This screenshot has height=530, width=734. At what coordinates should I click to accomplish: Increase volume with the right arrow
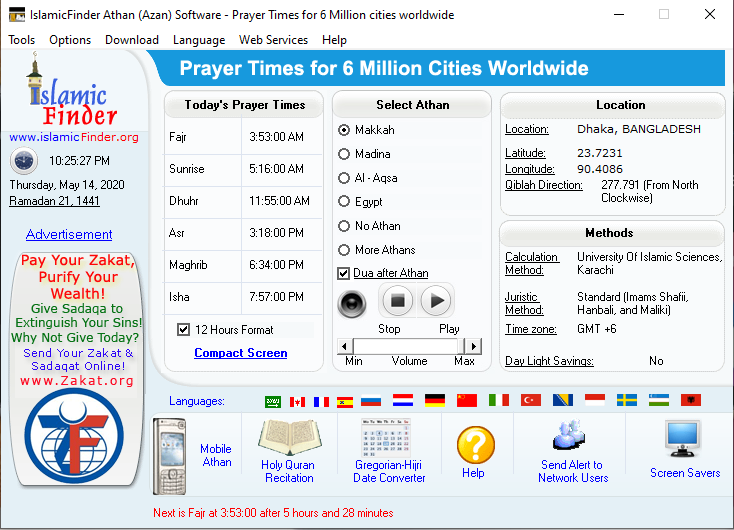click(474, 346)
